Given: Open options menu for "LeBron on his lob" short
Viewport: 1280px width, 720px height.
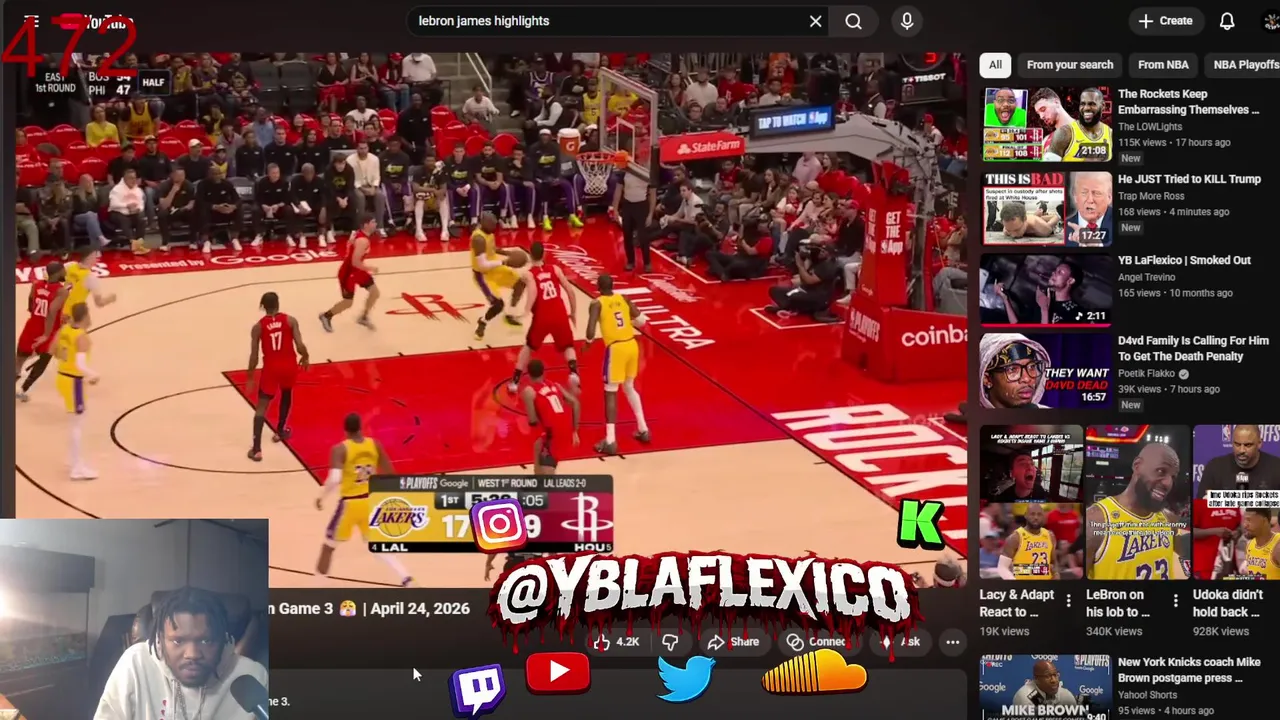Looking at the screenshot, I should [1176, 601].
